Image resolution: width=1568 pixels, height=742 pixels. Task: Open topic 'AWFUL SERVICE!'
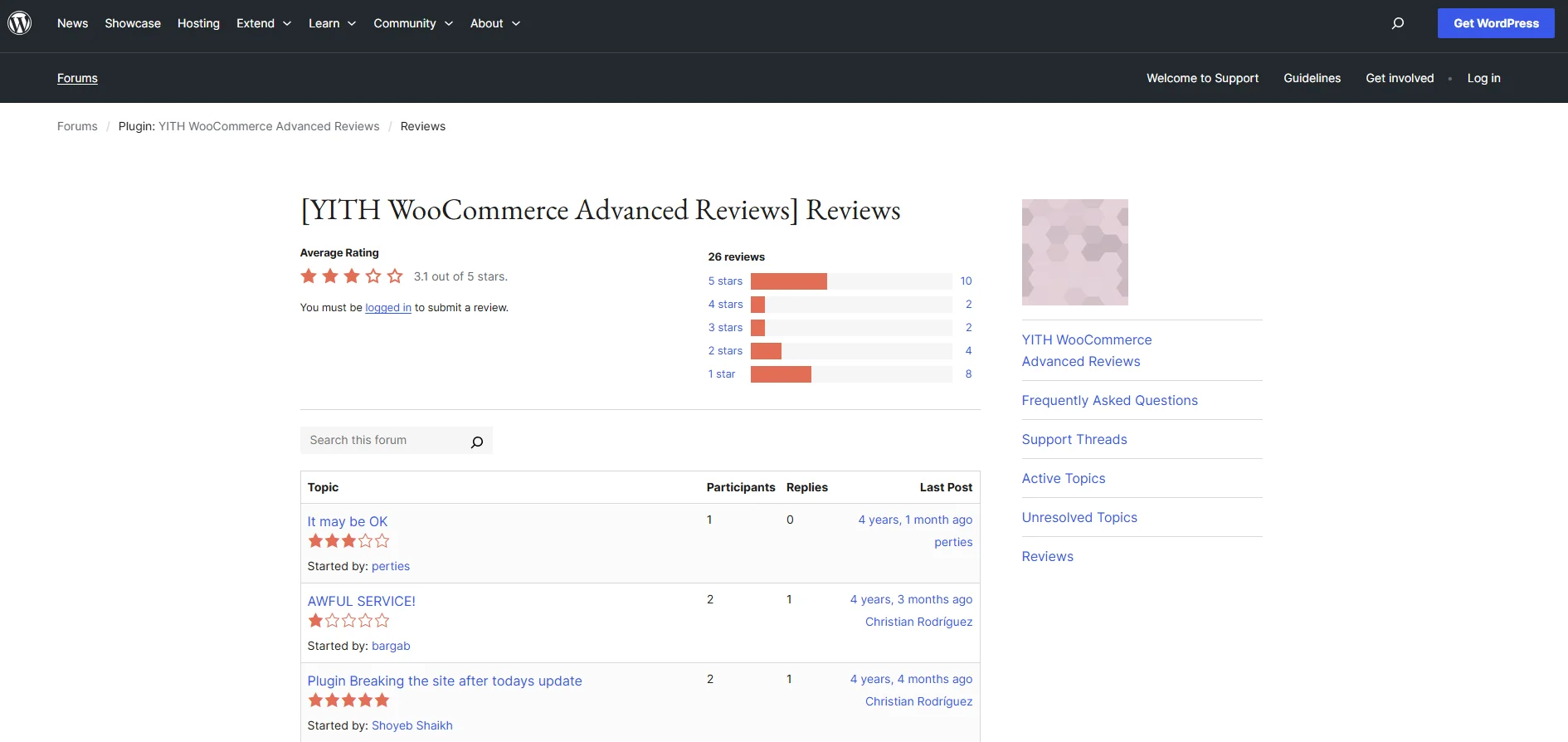pos(362,601)
